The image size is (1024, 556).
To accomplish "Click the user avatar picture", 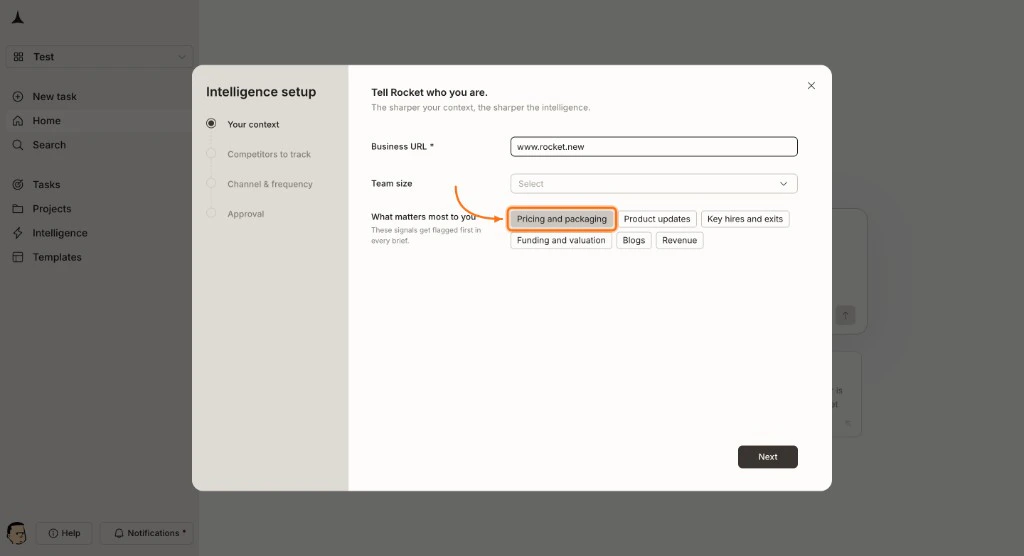I will 16,533.
